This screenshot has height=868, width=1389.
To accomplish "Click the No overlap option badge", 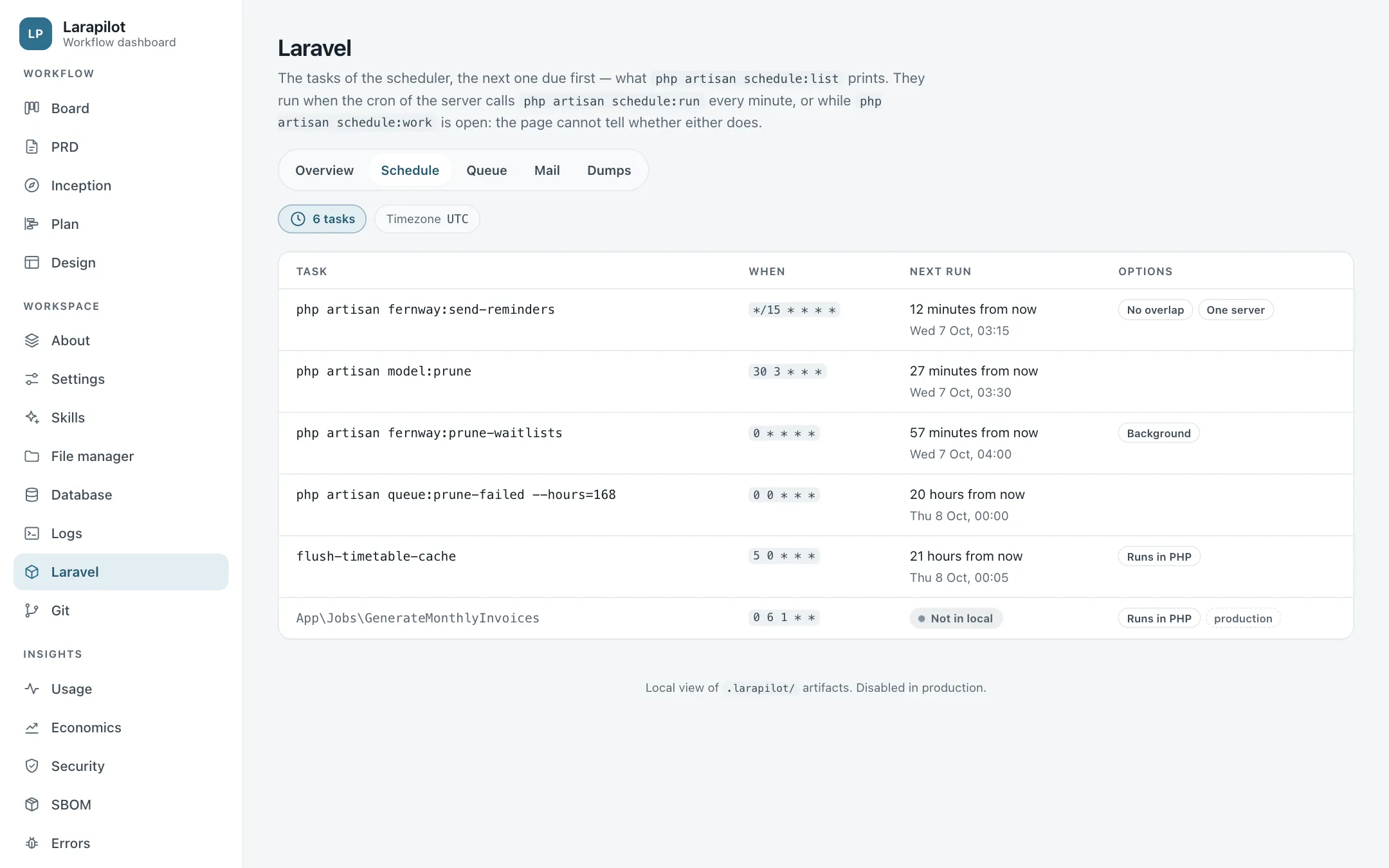I will [x=1155, y=310].
